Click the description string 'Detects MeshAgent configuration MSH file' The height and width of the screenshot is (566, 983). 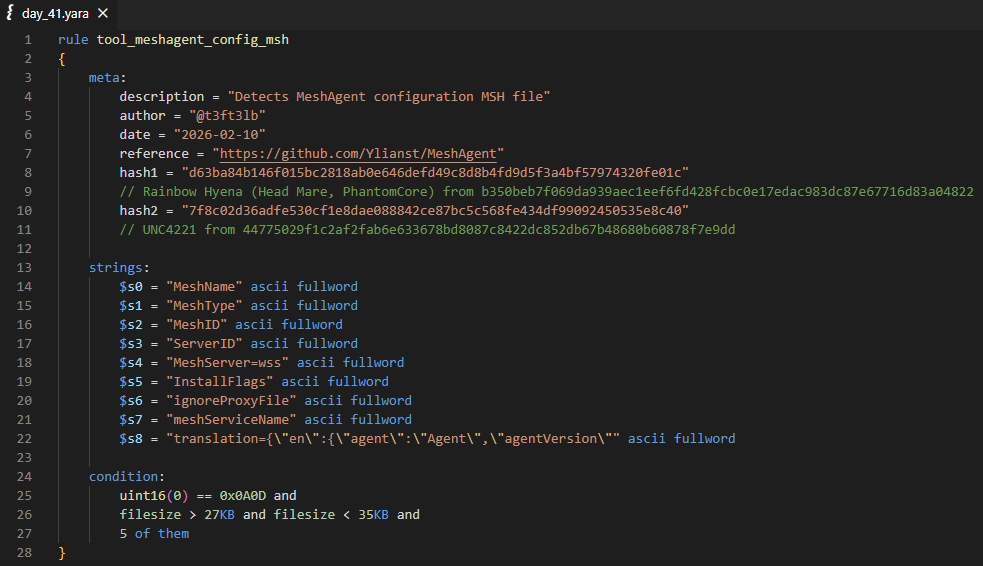coord(389,97)
